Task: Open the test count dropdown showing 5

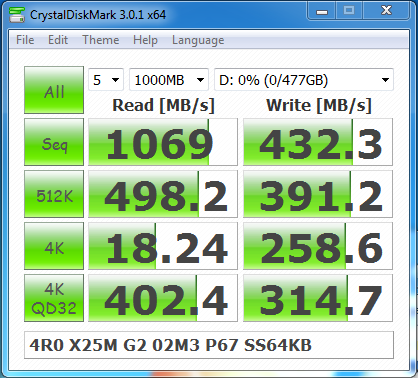Action: click(x=106, y=80)
